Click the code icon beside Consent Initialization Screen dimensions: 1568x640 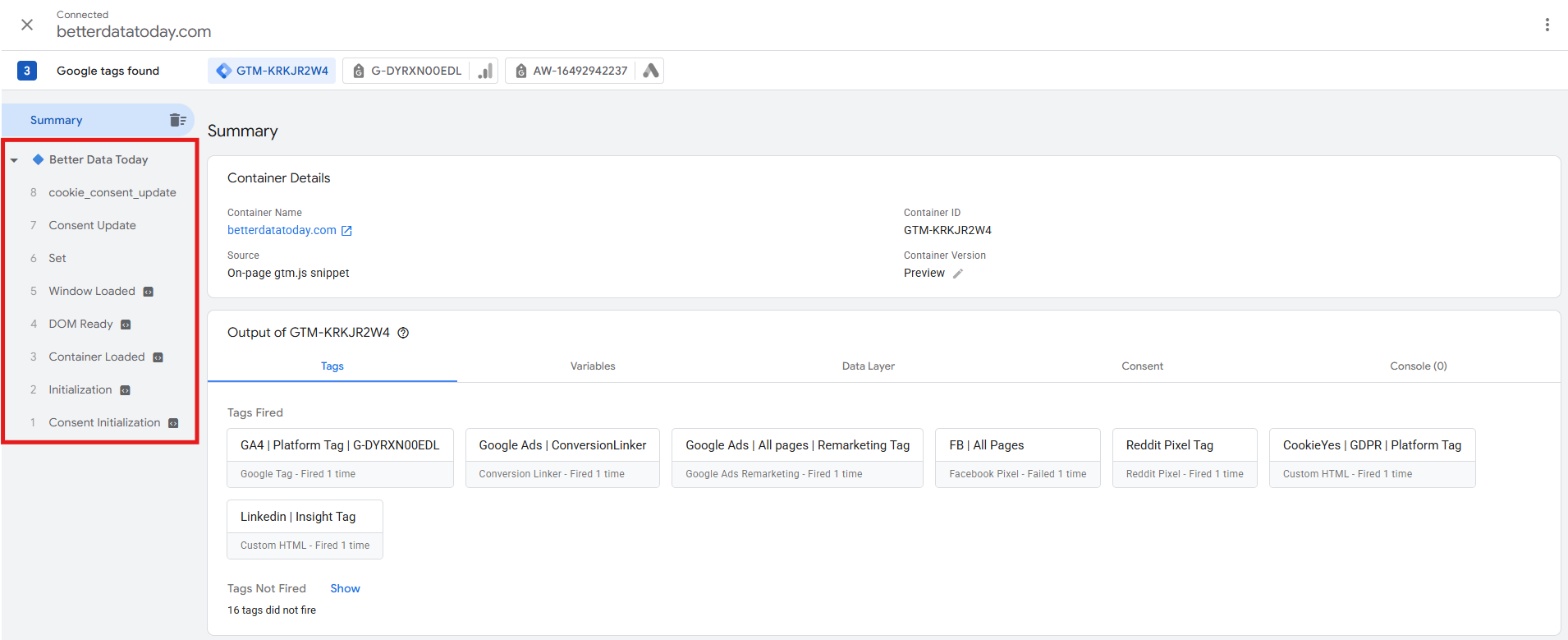tap(173, 423)
